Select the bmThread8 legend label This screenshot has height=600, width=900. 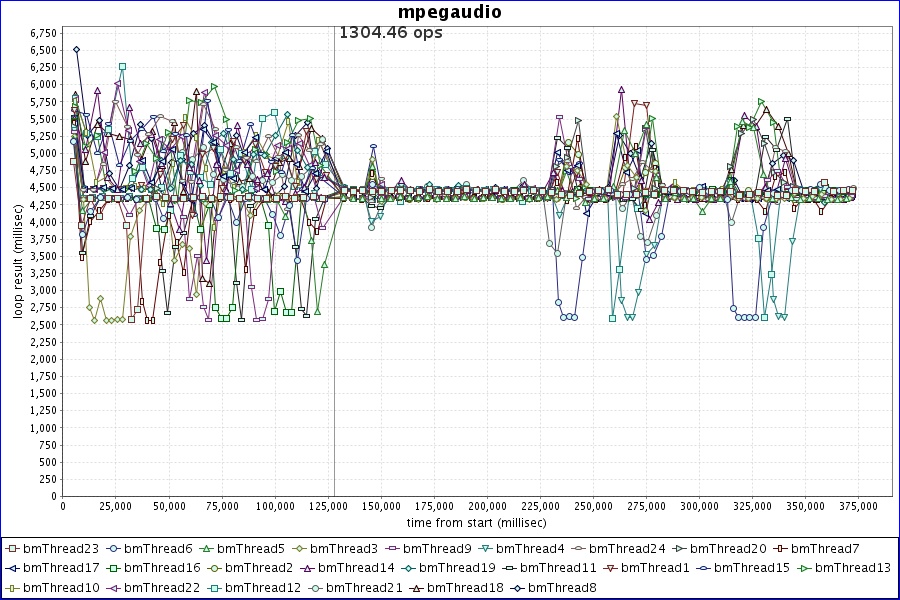[x=562, y=587]
